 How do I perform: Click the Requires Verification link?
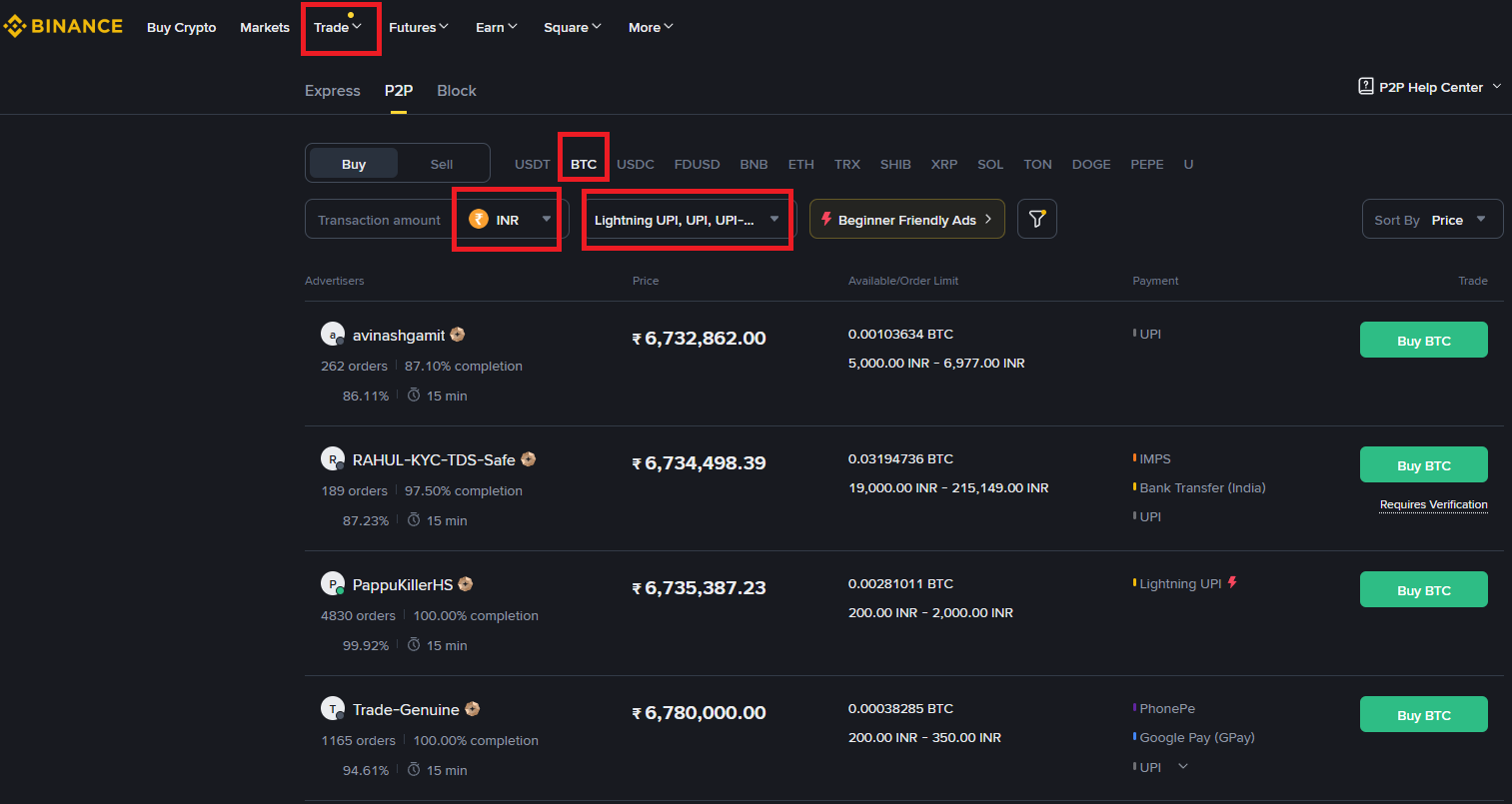pos(1434,504)
